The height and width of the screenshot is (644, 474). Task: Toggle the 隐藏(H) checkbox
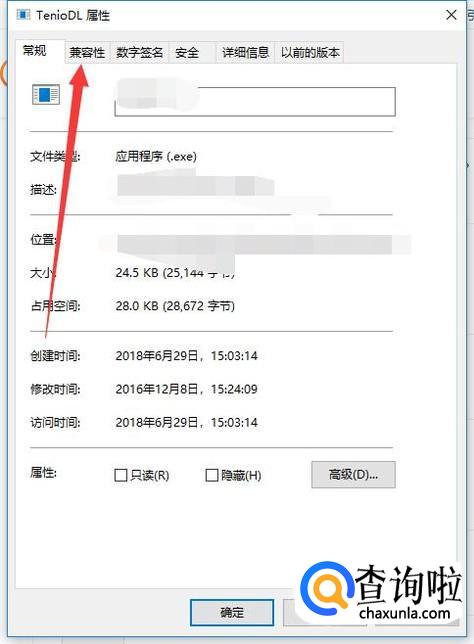point(212,475)
